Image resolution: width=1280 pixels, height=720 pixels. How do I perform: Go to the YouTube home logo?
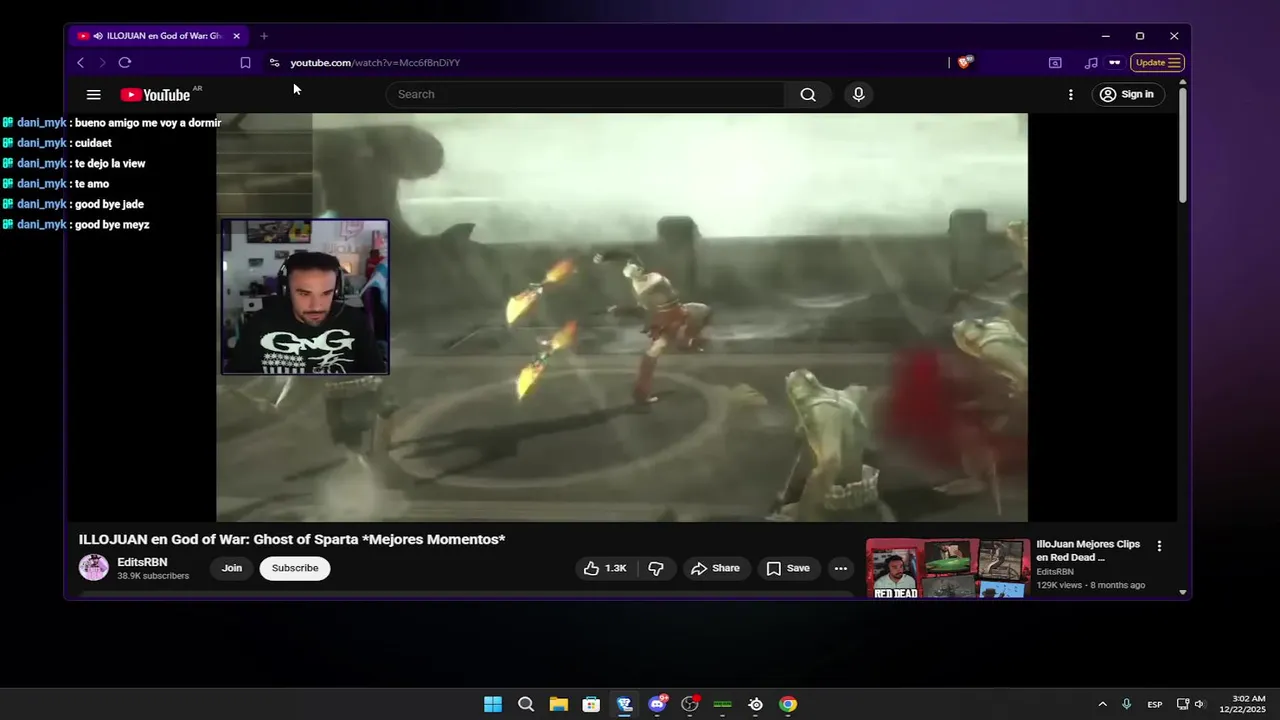click(156, 95)
